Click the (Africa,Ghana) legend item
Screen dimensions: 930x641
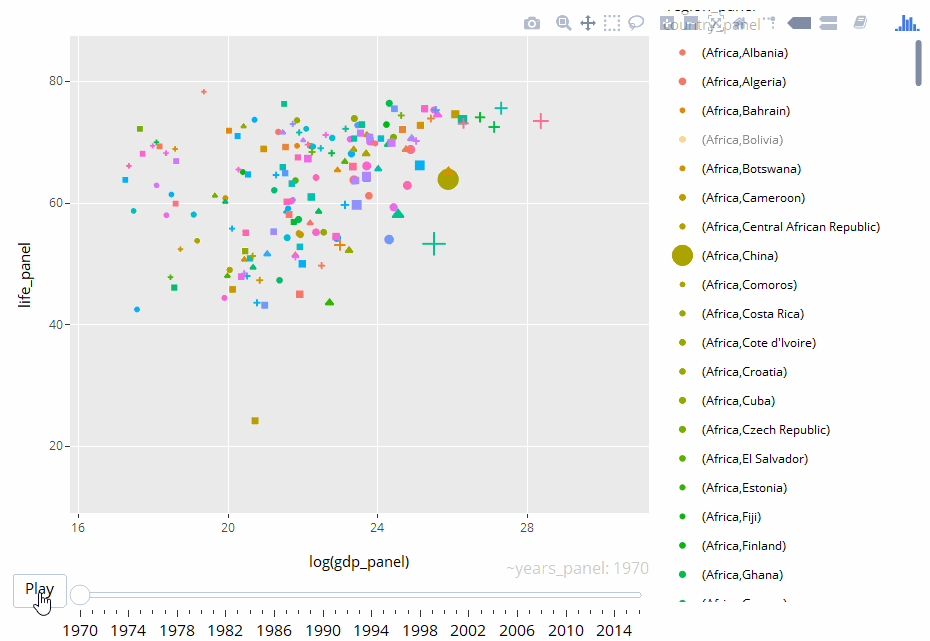point(743,574)
